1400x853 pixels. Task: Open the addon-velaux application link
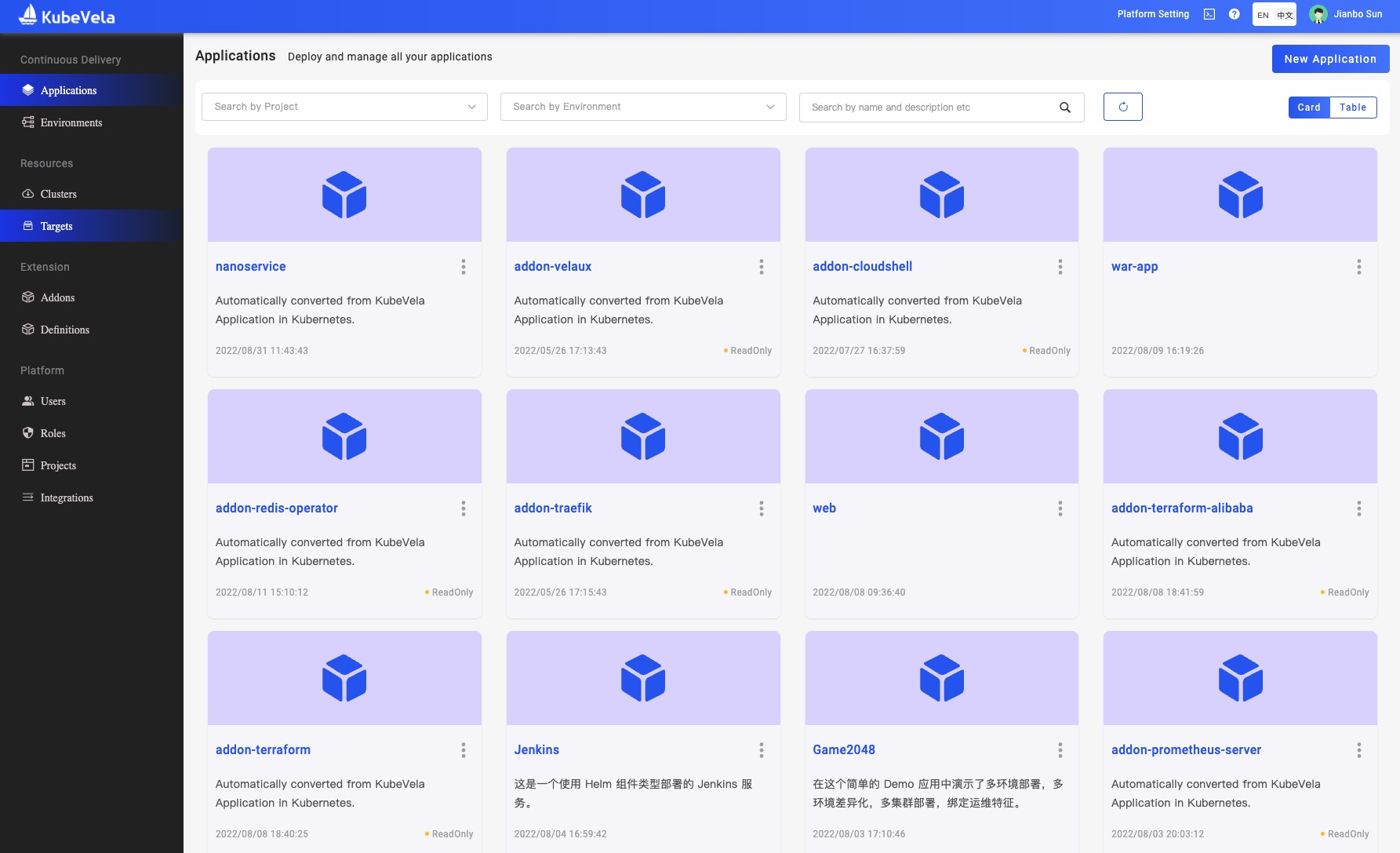[x=553, y=267]
